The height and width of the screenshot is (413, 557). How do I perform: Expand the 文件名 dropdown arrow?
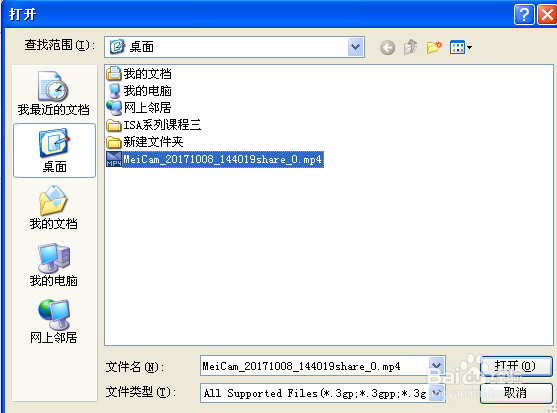click(x=437, y=366)
